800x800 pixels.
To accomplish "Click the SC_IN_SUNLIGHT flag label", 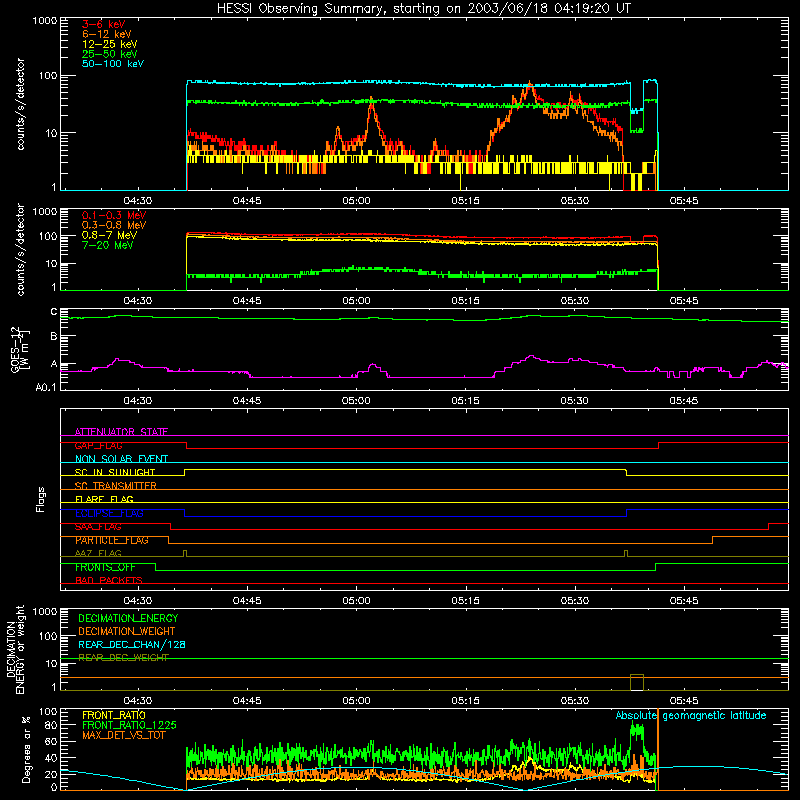I will click(x=115, y=472).
